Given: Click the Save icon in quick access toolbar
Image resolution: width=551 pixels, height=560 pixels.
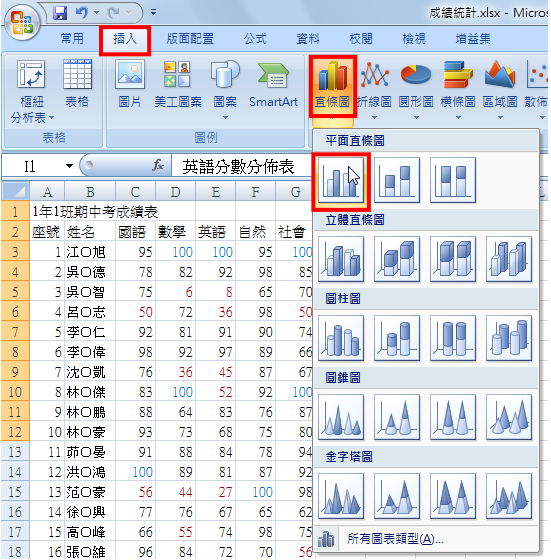Looking at the screenshot, I should click(x=60, y=13).
